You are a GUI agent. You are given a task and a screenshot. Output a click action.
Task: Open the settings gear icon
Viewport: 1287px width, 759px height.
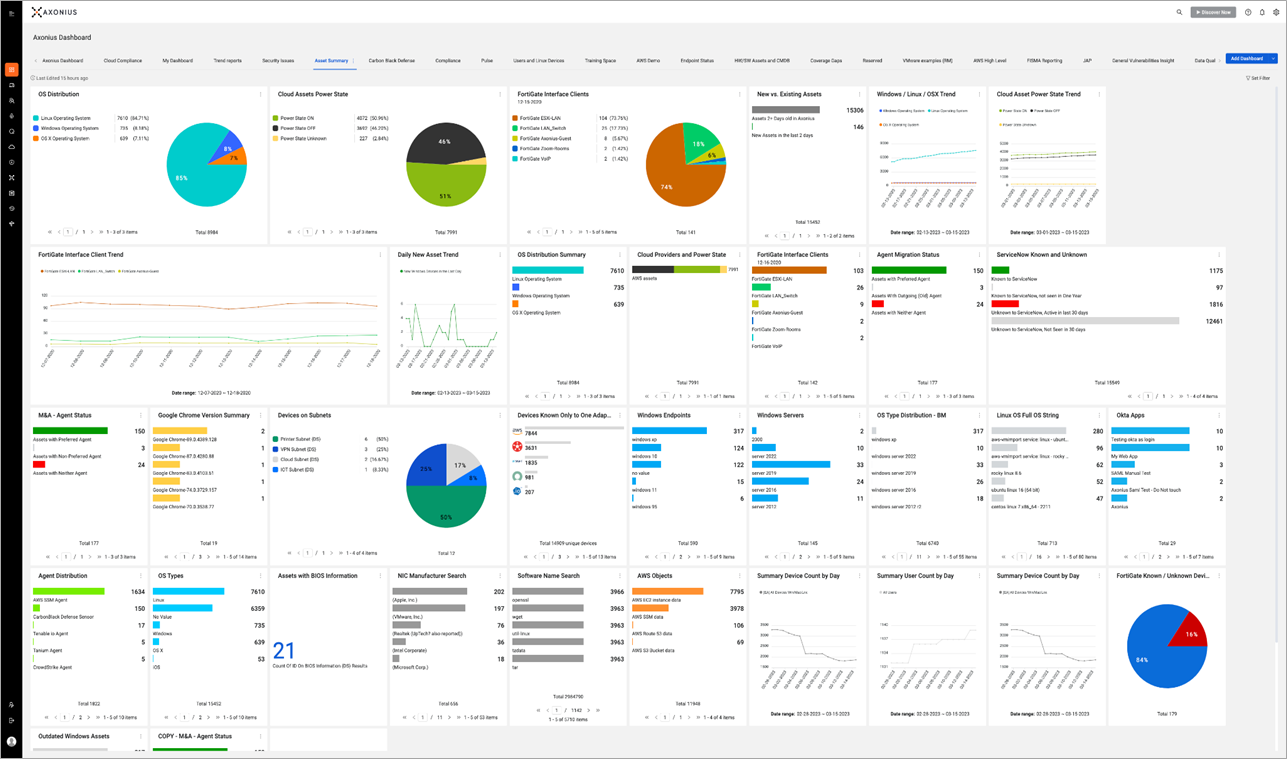pyautogui.click(x=1276, y=12)
